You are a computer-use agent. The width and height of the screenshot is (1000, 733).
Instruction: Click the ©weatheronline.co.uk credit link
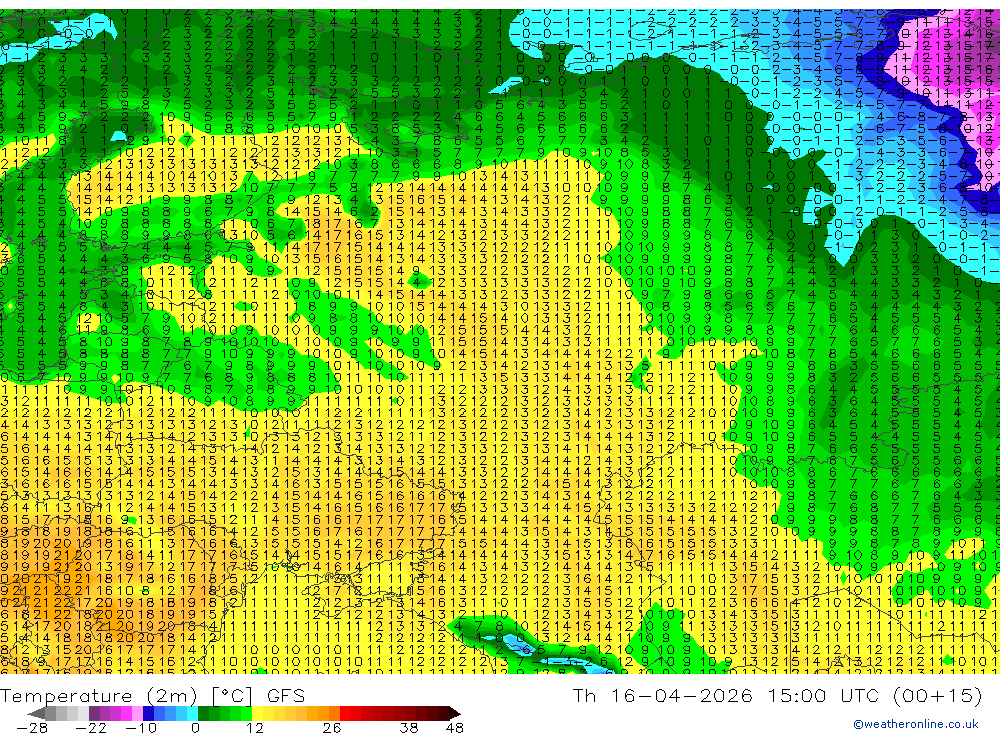coord(915,724)
